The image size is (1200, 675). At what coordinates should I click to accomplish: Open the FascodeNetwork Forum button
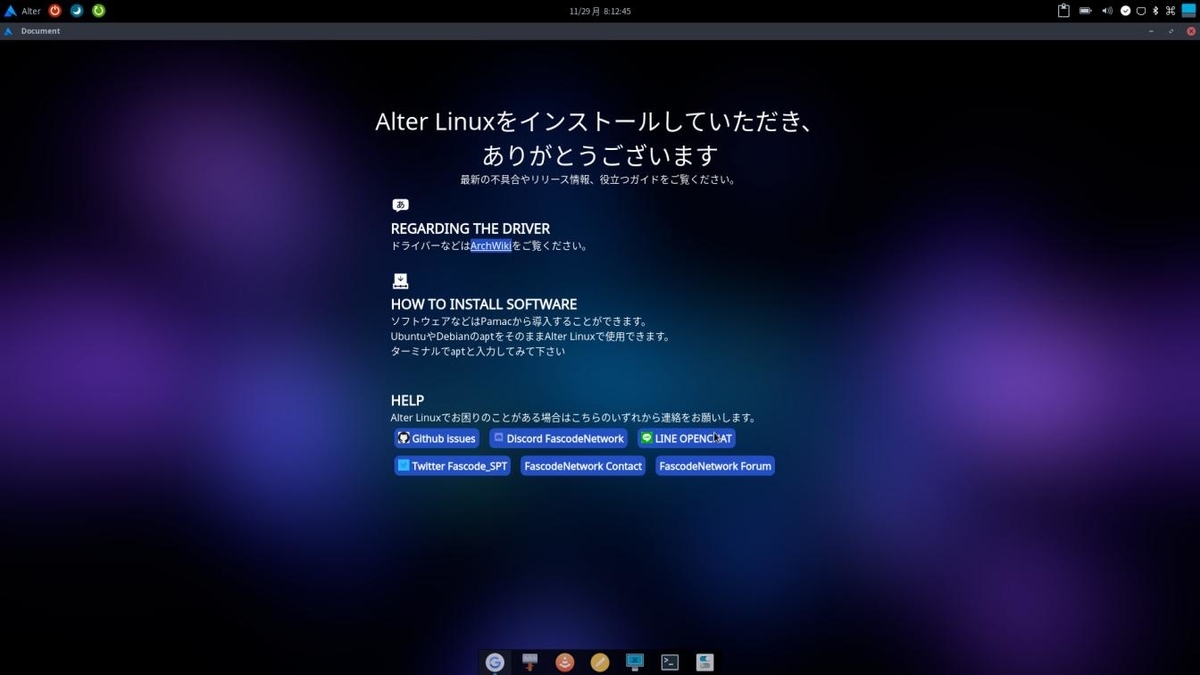[715, 466]
